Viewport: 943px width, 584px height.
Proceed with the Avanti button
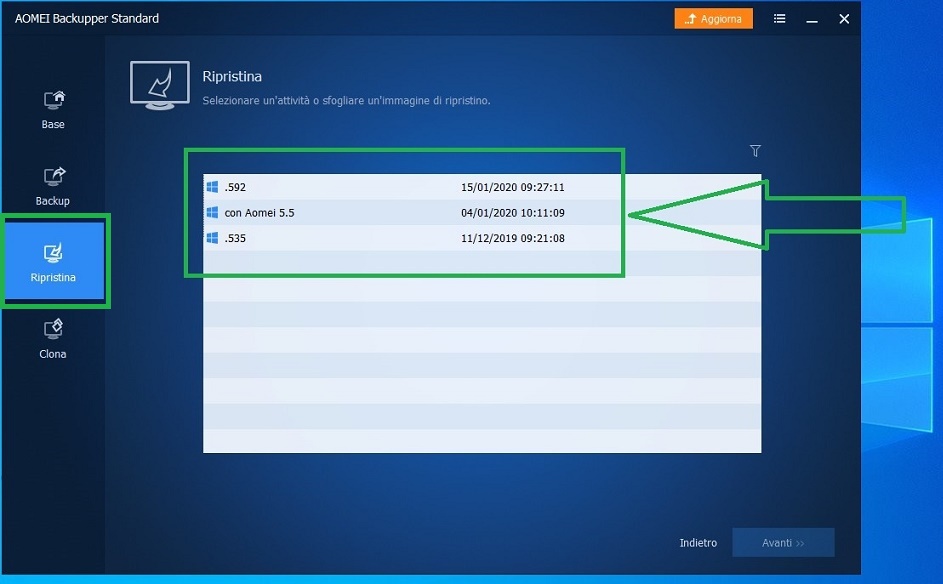point(783,543)
